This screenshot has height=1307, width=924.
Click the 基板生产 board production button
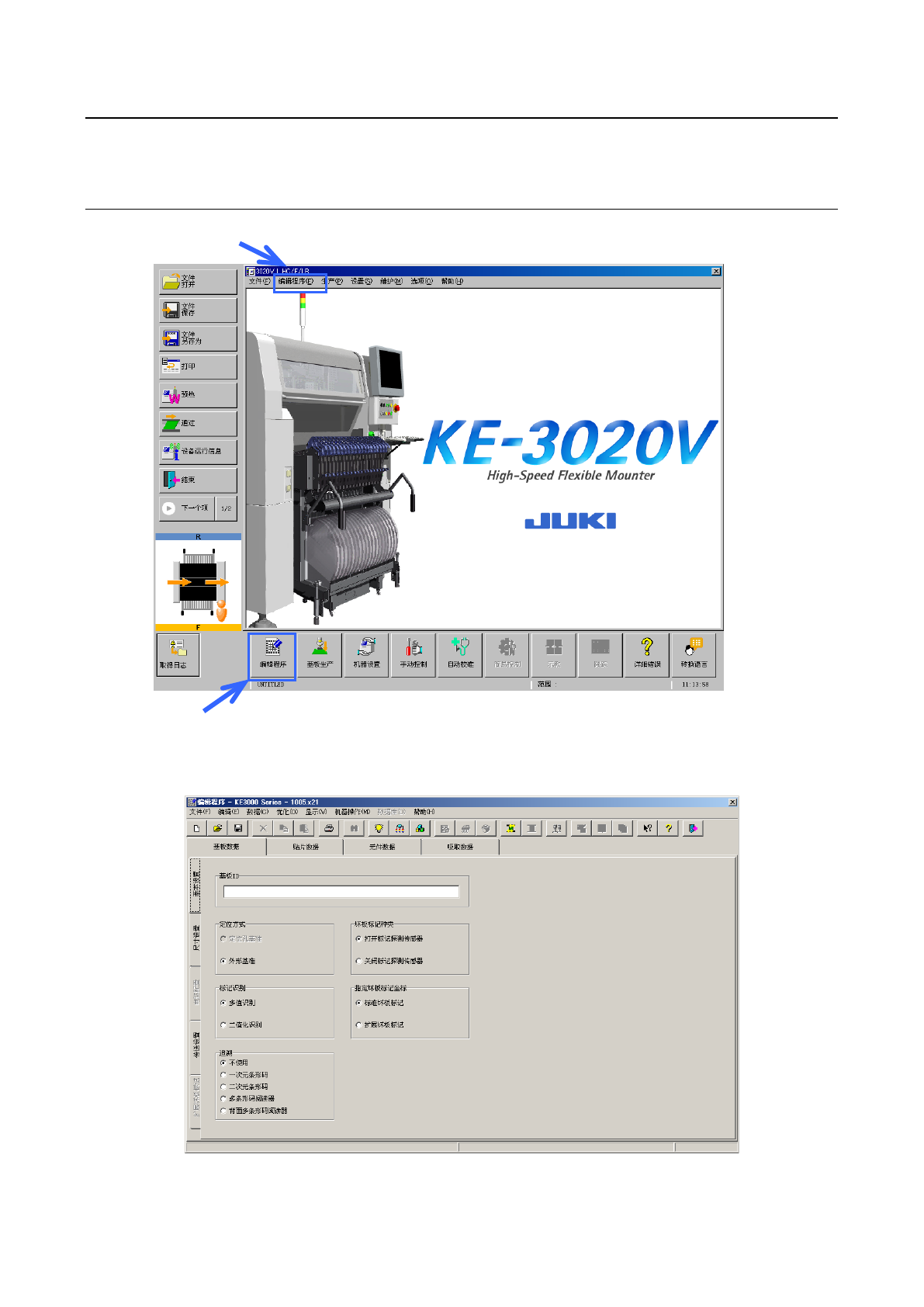click(x=320, y=655)
